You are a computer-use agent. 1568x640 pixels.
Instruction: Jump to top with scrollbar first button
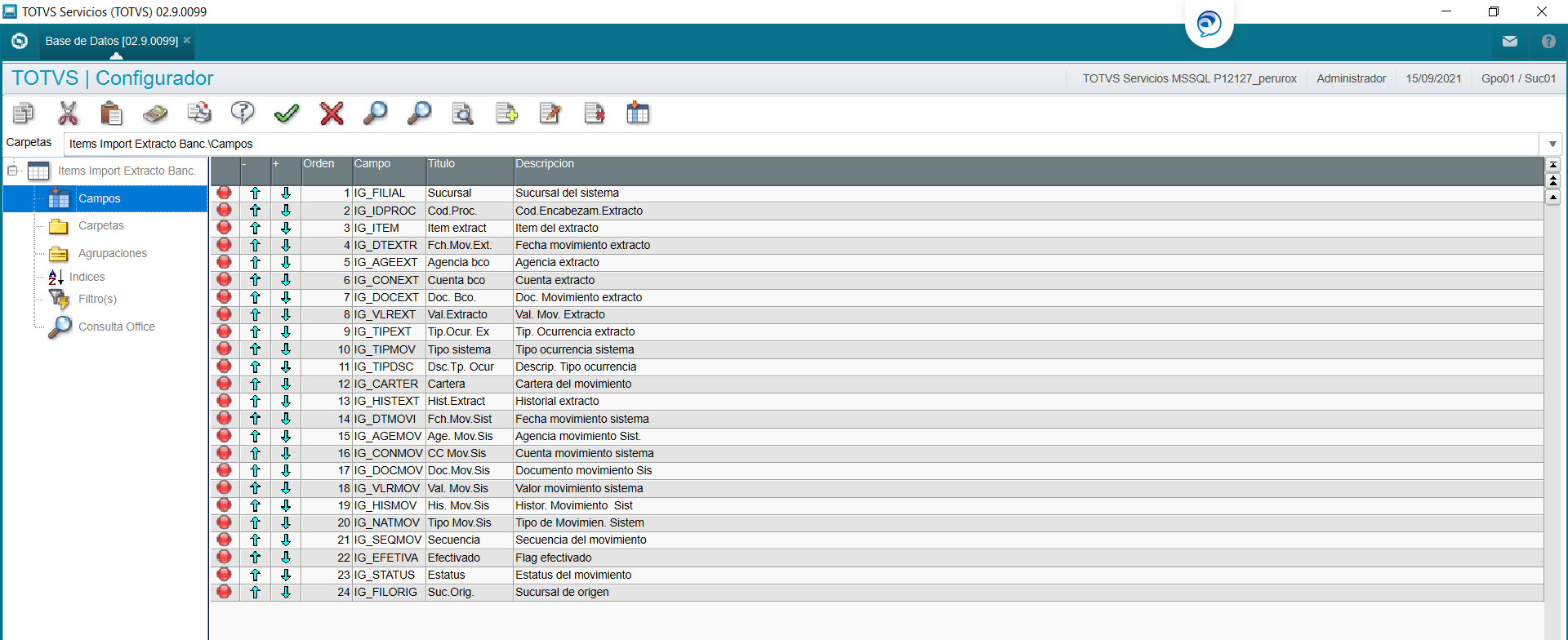pos(1553,164)
